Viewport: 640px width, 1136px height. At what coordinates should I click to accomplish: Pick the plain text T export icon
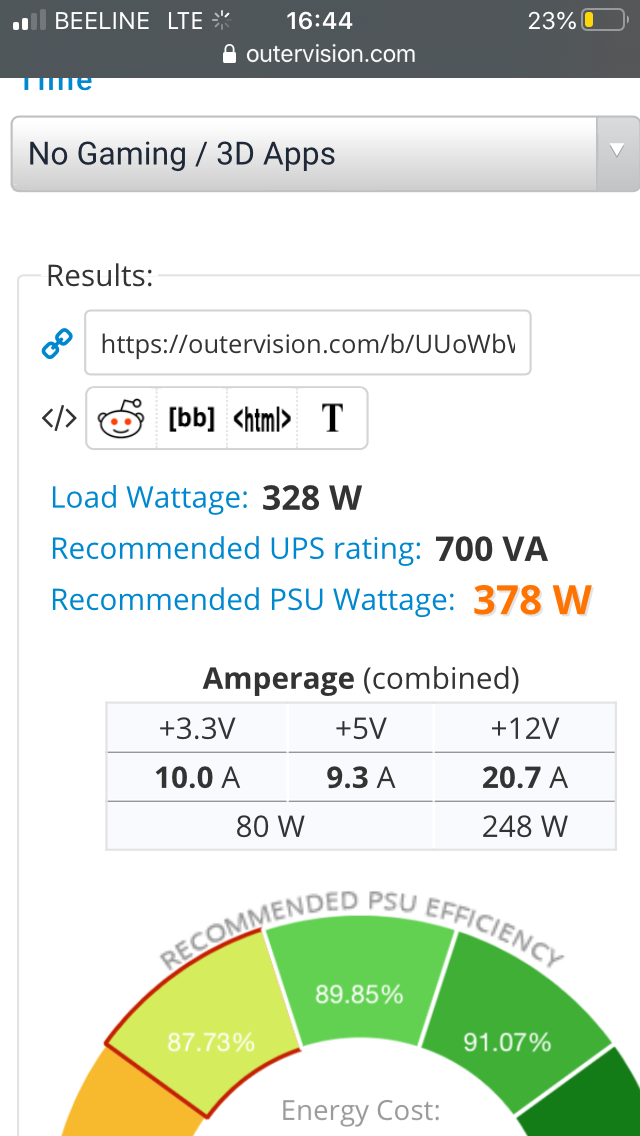tap(332, 418)
